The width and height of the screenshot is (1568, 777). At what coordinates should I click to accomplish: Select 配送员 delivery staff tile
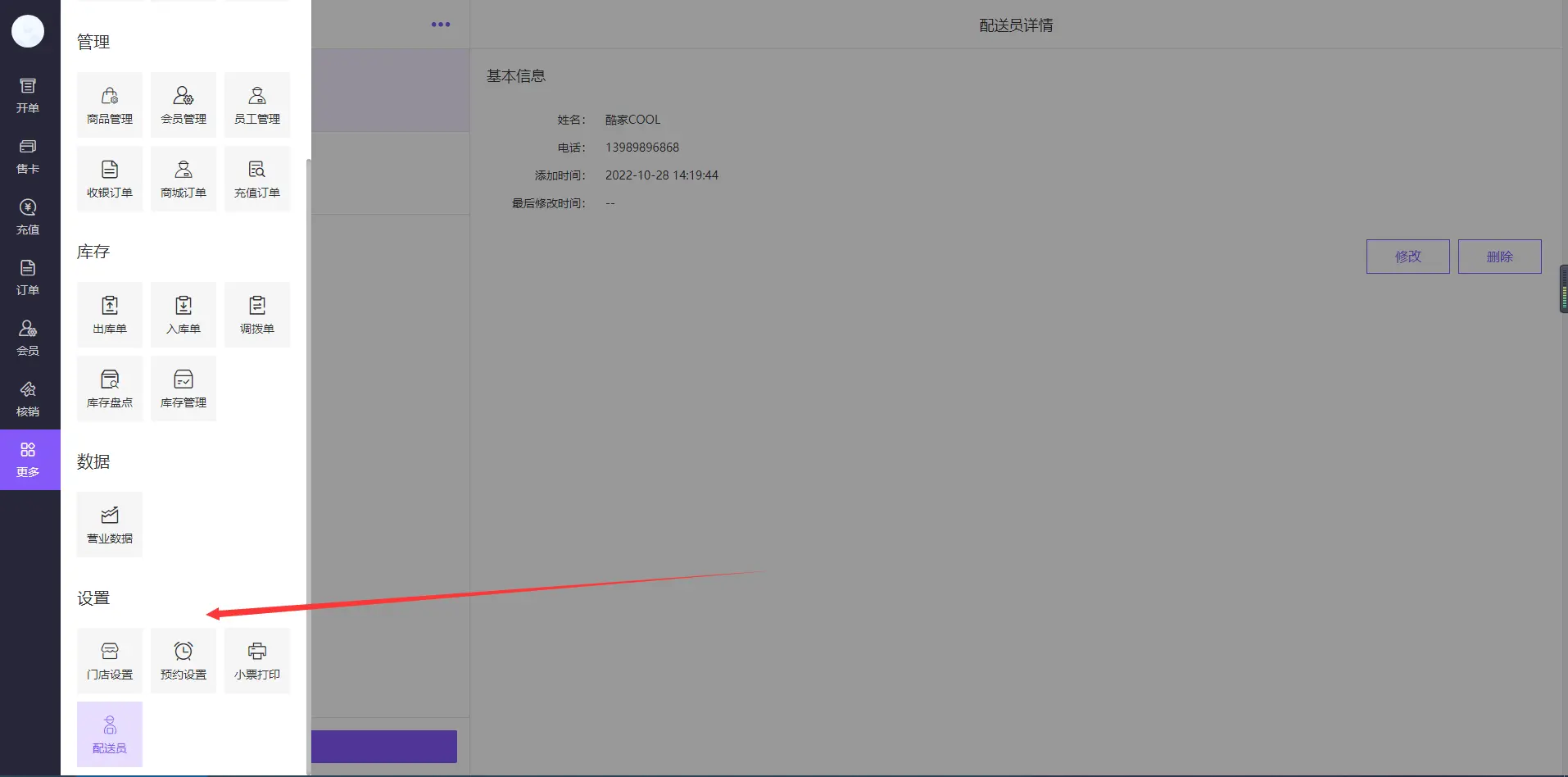click(110, 734)
